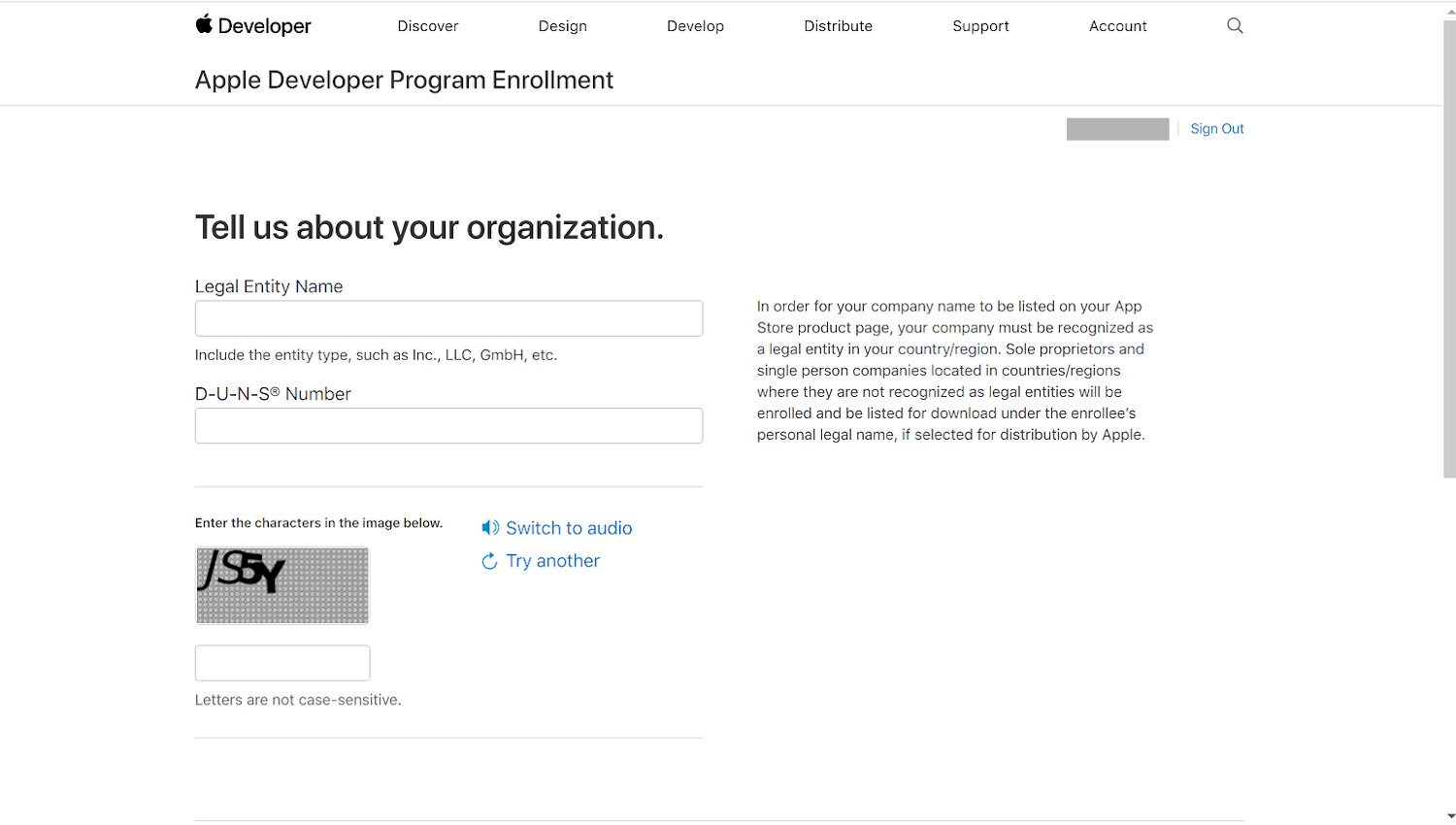1456x825 pixels.
Task: Click the scrollbar down arrow
Action: tap(1449, 816)
